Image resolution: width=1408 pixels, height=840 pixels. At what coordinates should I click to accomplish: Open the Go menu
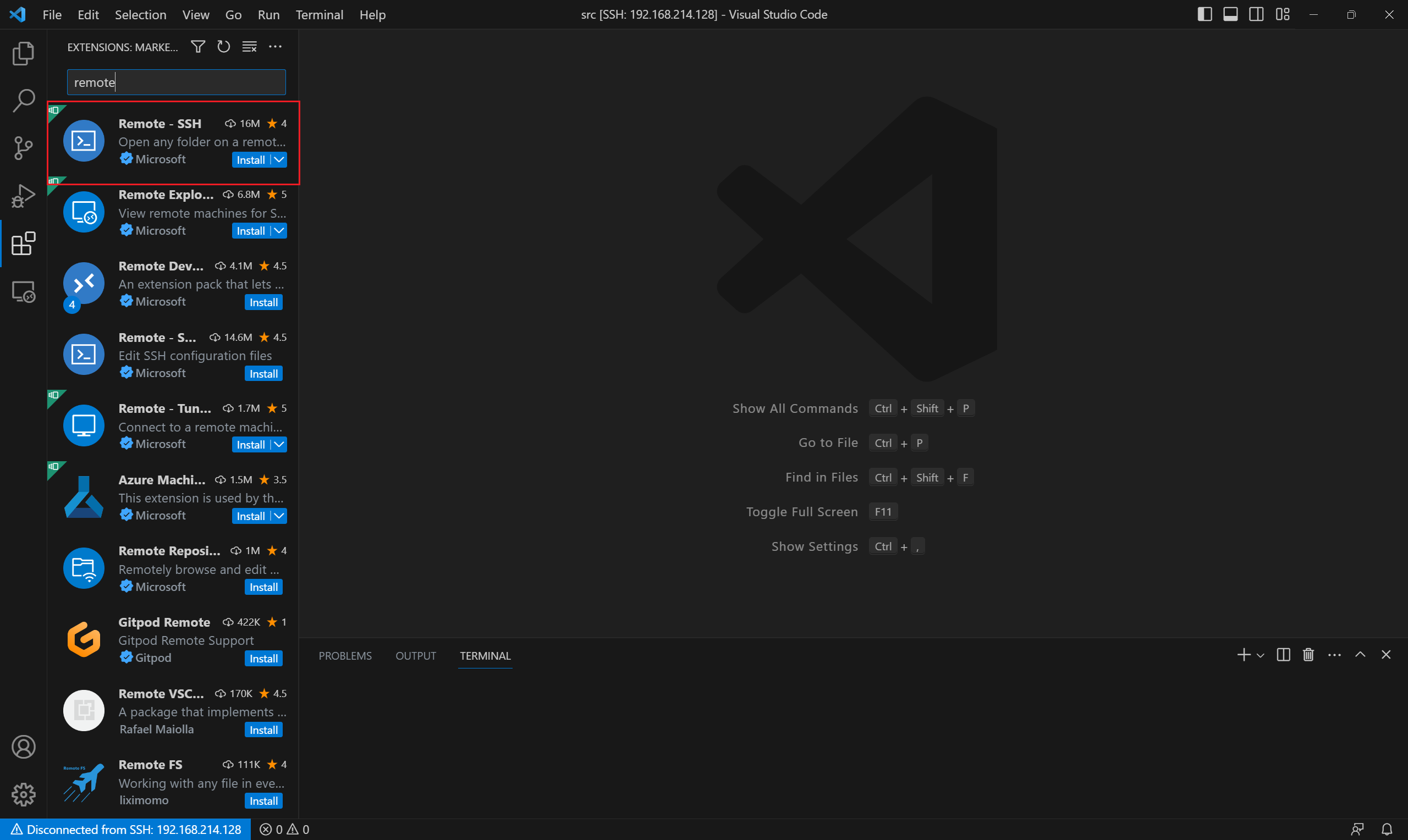(233, 15)
